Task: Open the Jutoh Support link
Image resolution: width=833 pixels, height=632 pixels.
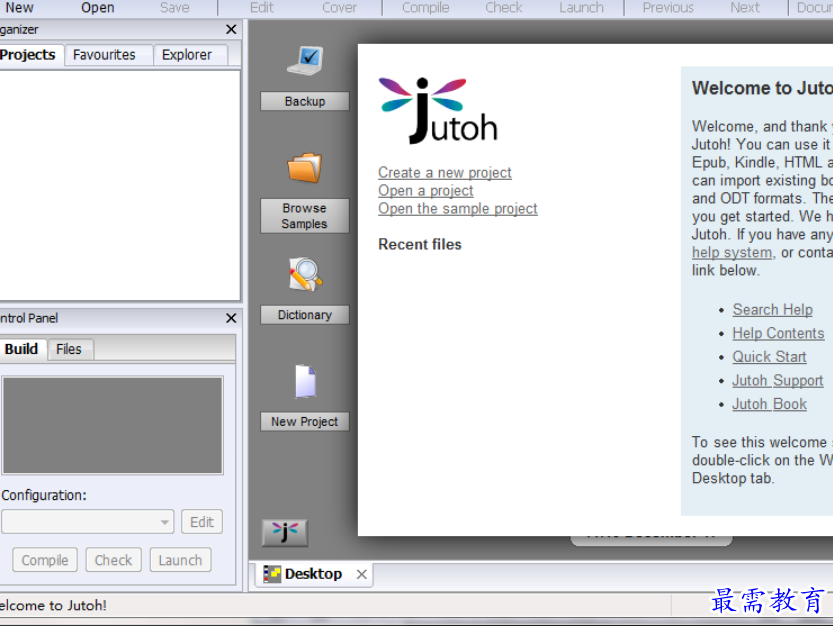Action: [778, 380]
